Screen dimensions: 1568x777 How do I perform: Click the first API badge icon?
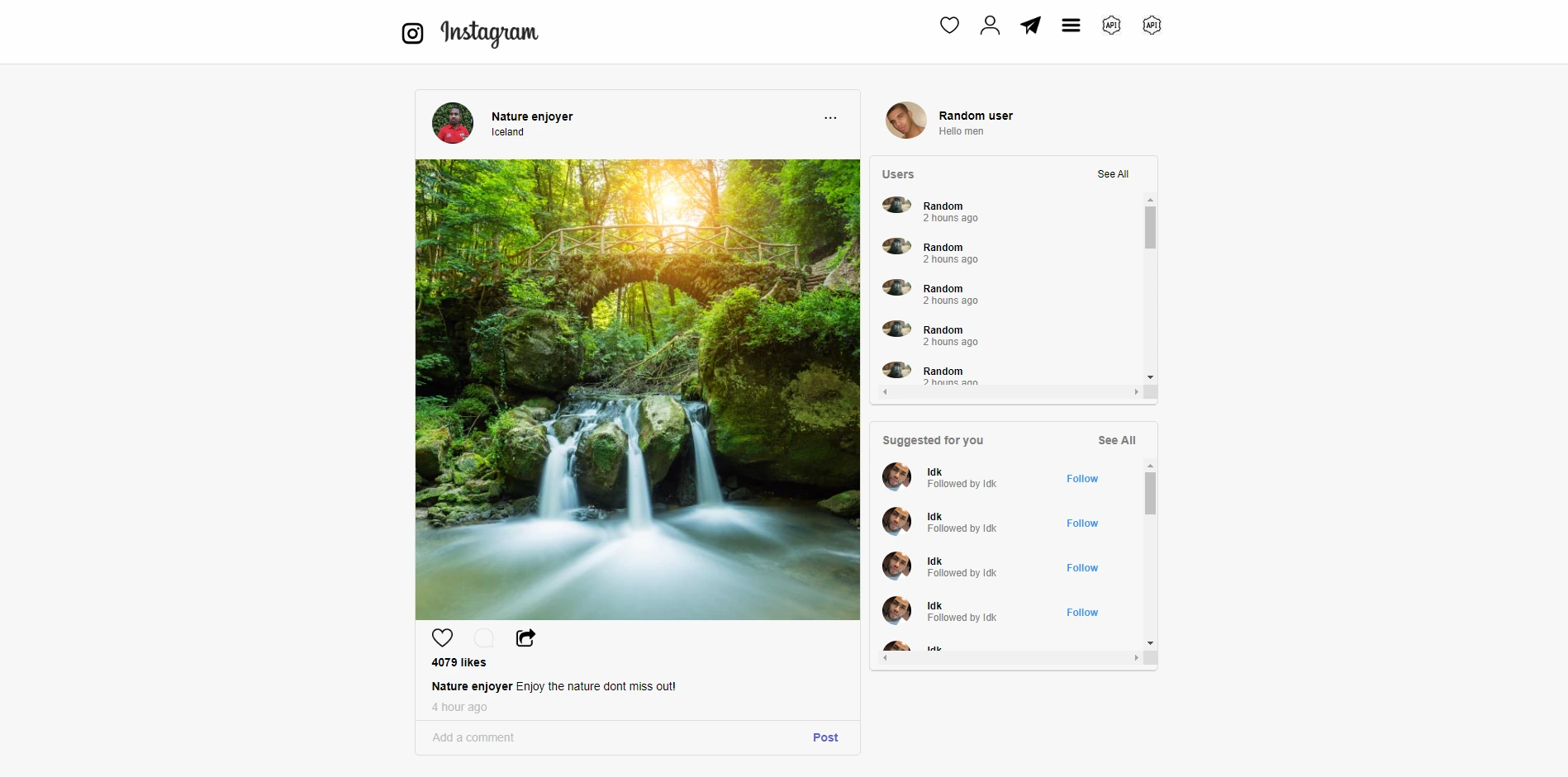[x=1111, y=26]
